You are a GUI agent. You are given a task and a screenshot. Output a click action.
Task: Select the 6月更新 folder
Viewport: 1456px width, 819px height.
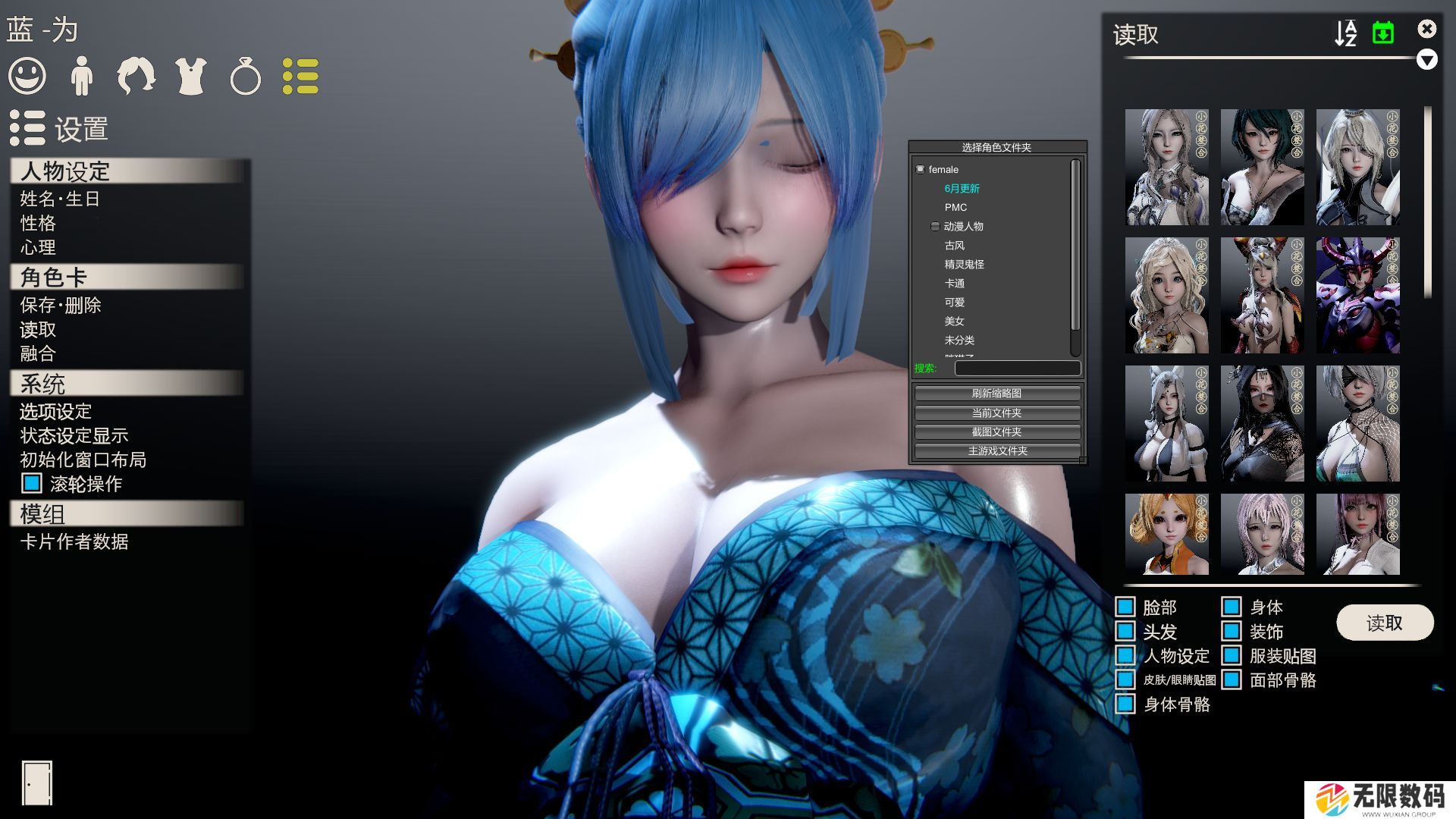(962, 188)
